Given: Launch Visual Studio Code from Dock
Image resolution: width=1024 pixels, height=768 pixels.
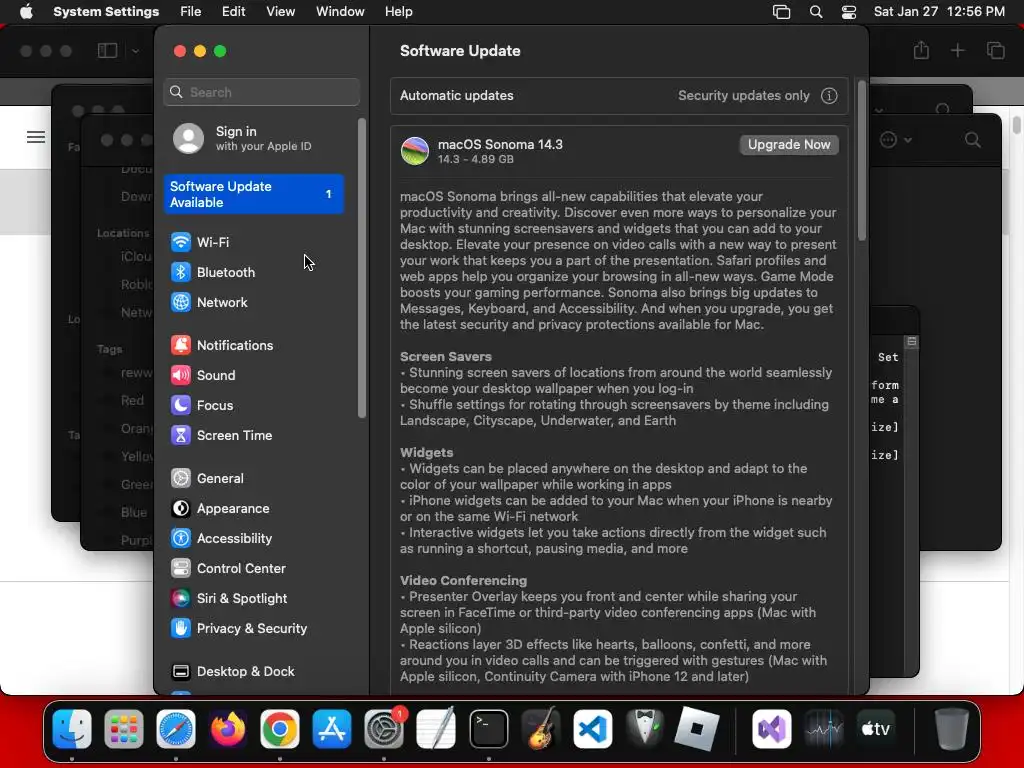Looking at the screenshot, I should (593, 729).
